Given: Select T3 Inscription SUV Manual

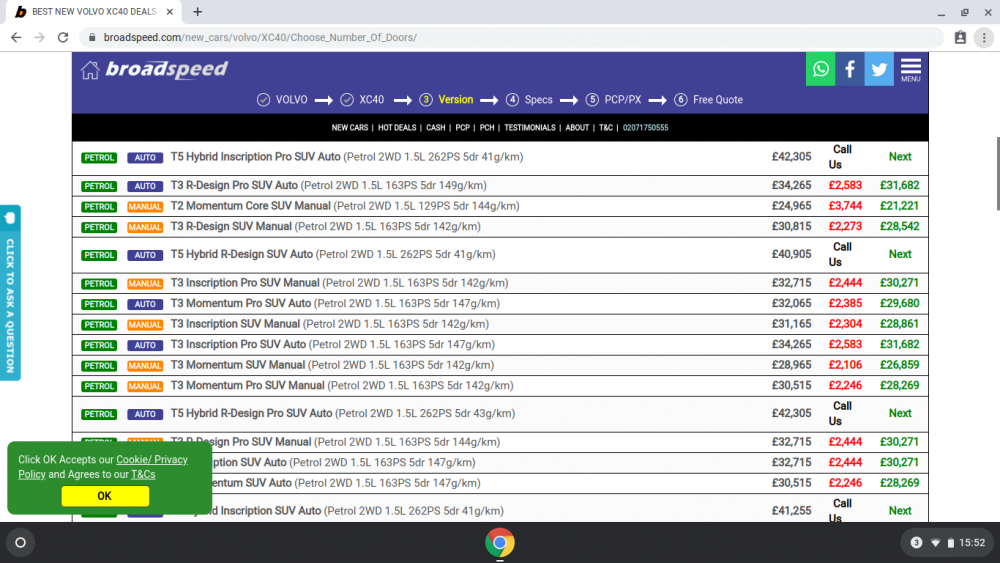Looking at the screenshot, I should tap(330, 324).
